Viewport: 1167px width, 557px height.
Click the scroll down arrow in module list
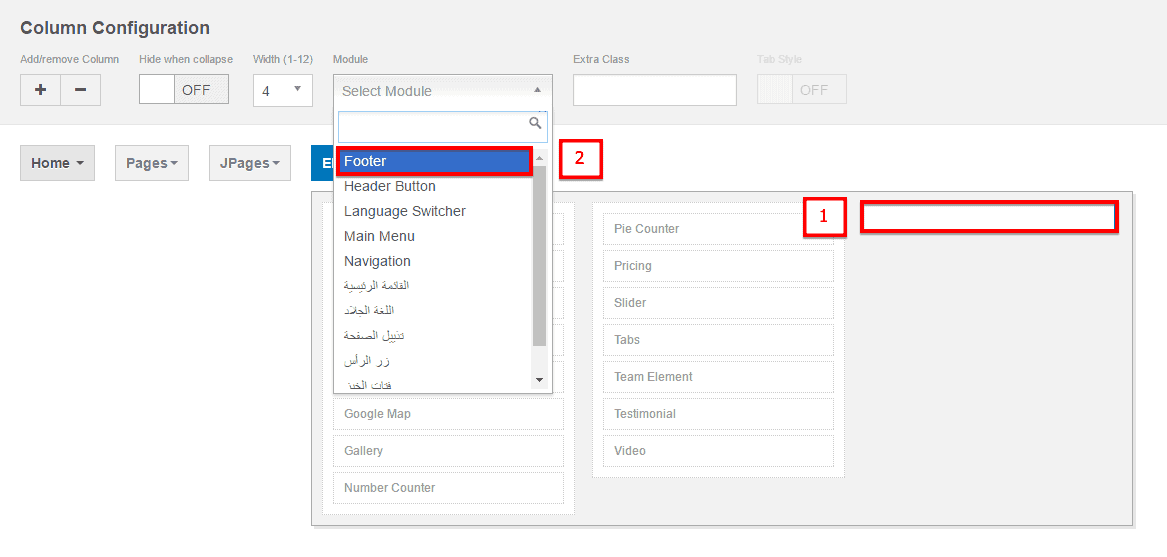pos(540,380)
